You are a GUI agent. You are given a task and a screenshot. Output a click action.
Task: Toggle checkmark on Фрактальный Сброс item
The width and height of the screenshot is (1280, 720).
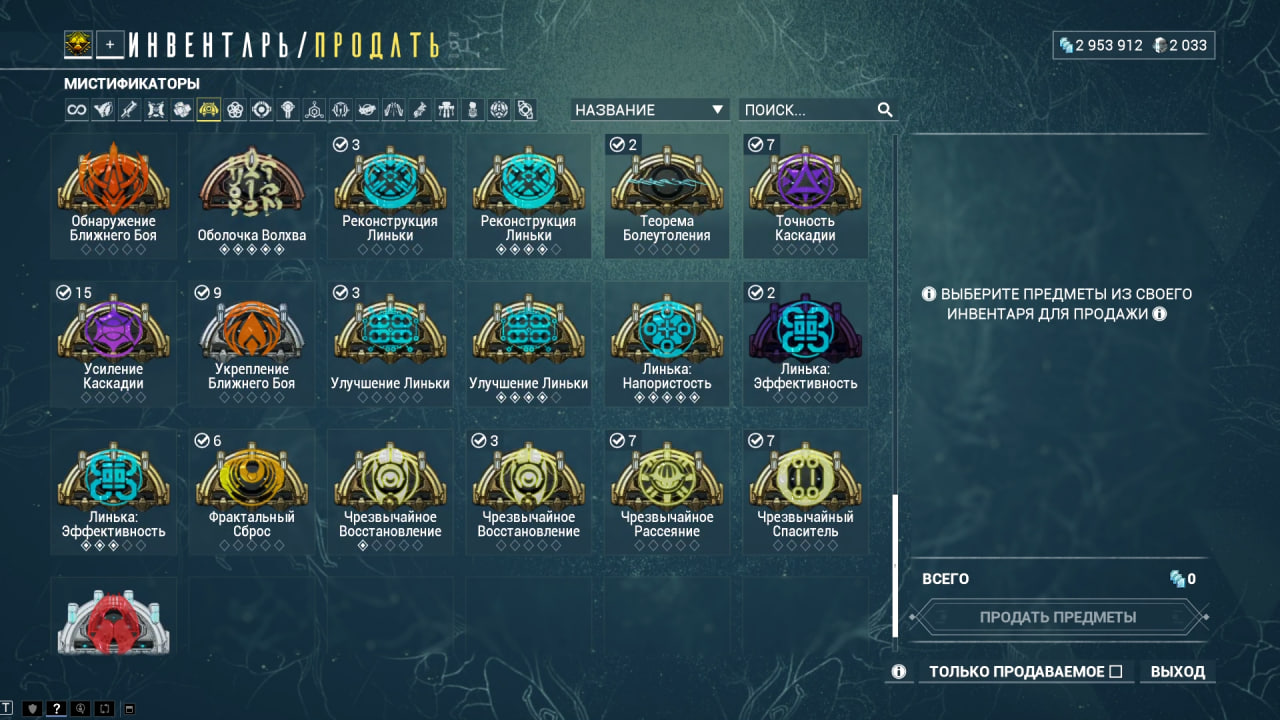(x=201, y=441)
